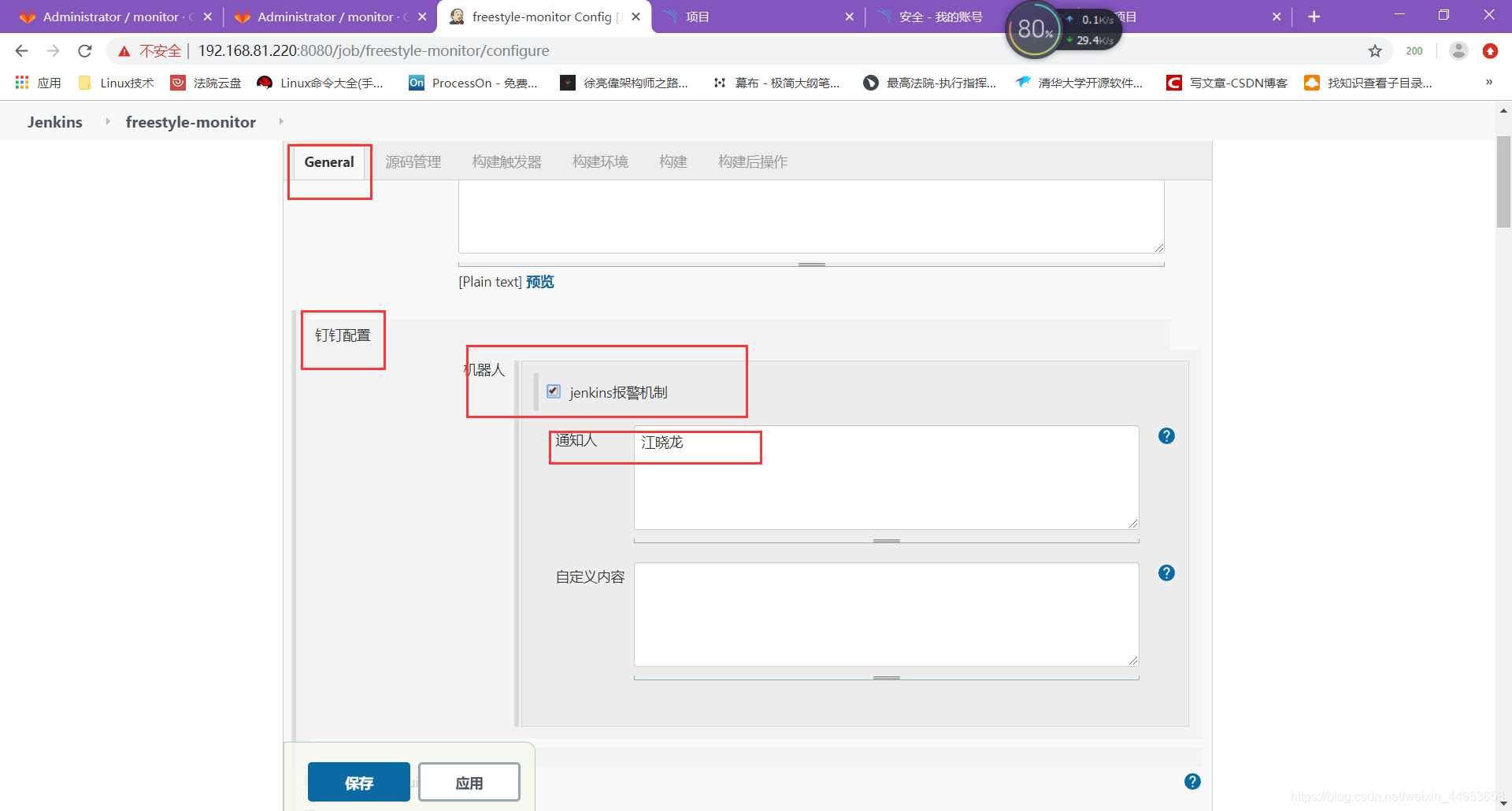Screen dimensions: 1512x811
Task: Grab the 通知人 box resize bar
Action: (887, 541)
